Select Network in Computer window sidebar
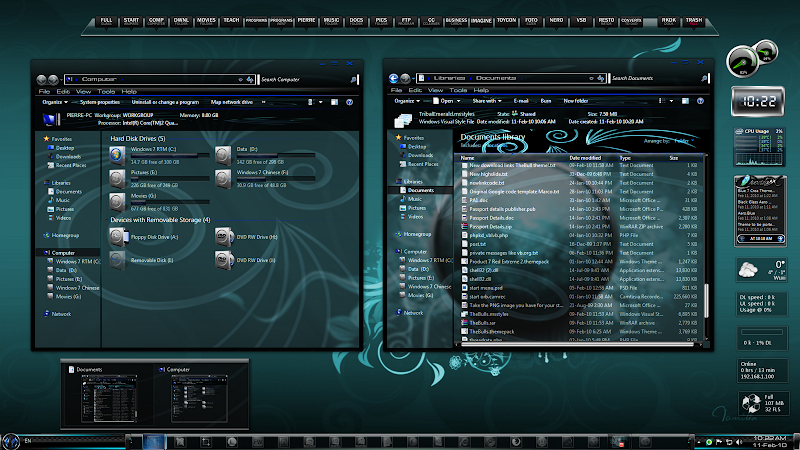800x450 pixels. tap(61, 314)
